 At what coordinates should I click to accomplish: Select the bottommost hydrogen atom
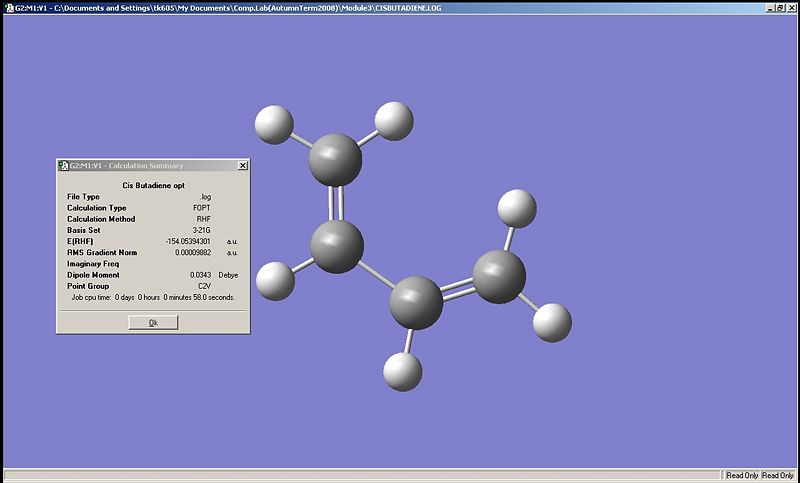pos(403,372)
